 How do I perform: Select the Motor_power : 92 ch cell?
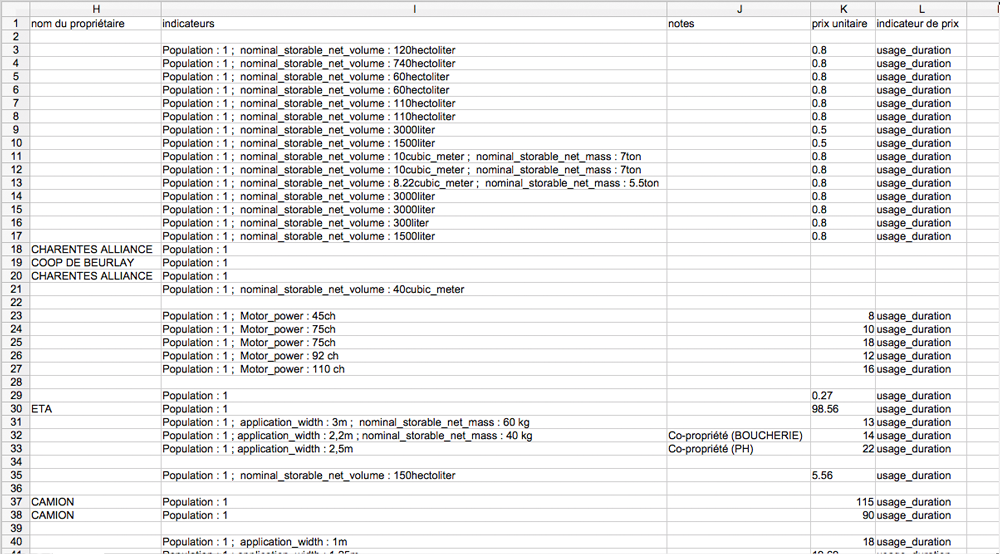pos(414,356)
